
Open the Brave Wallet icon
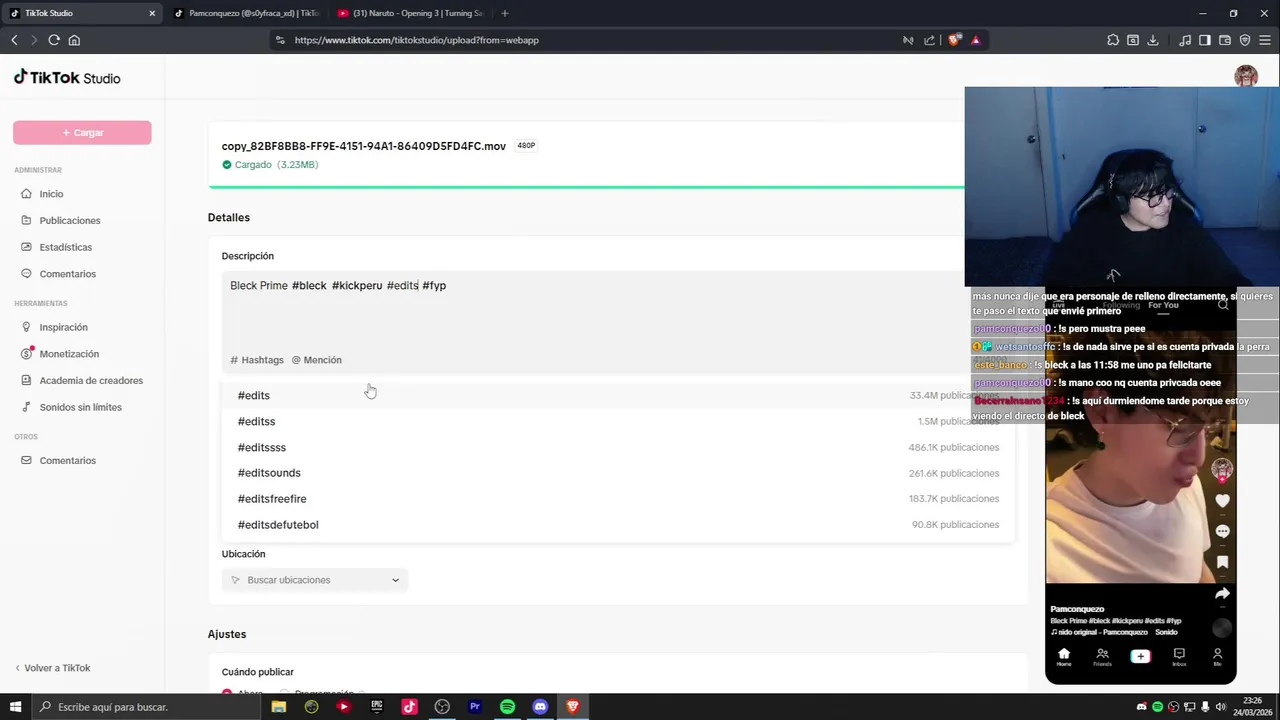(x=1225, y=40)
